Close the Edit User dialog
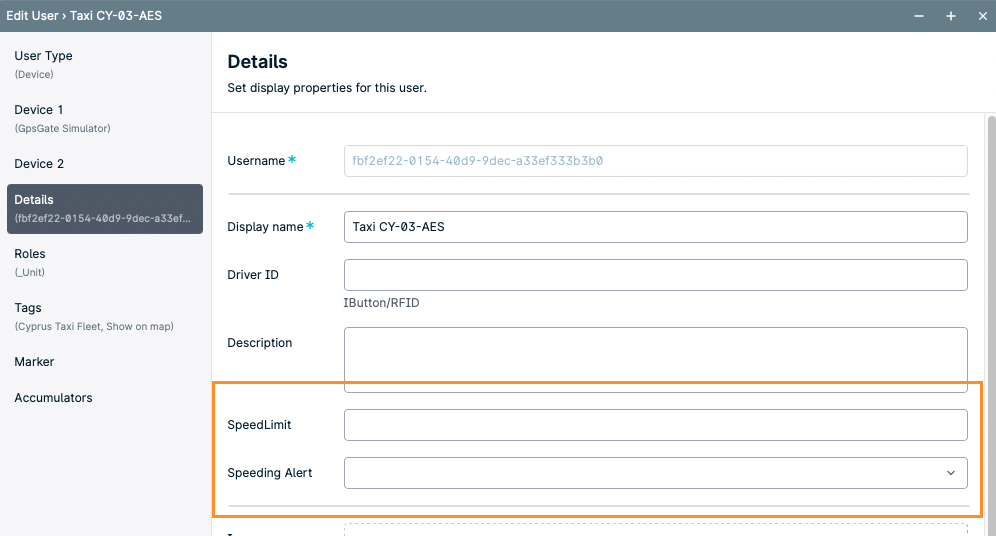Viewport: 996px width, 536px height. click(x=983, y=16)
